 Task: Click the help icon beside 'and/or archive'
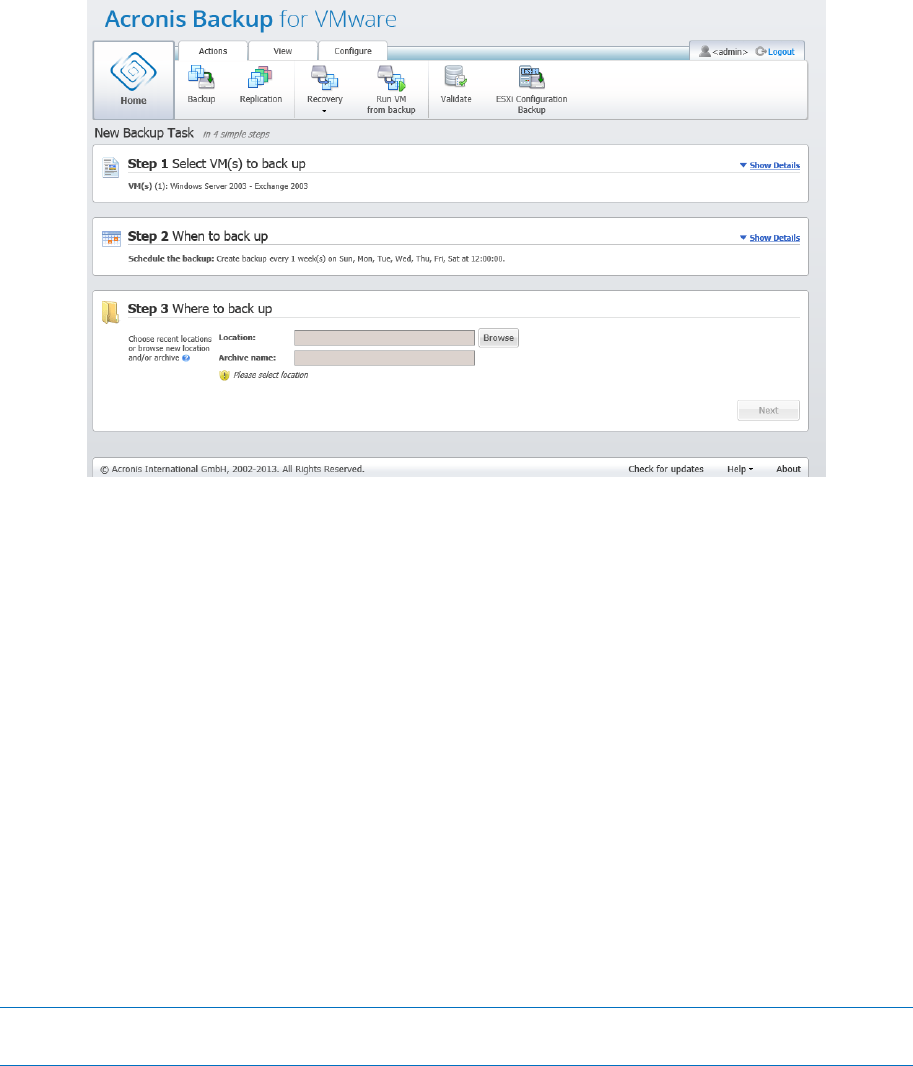pyautogui.click(x=186, y=358)
